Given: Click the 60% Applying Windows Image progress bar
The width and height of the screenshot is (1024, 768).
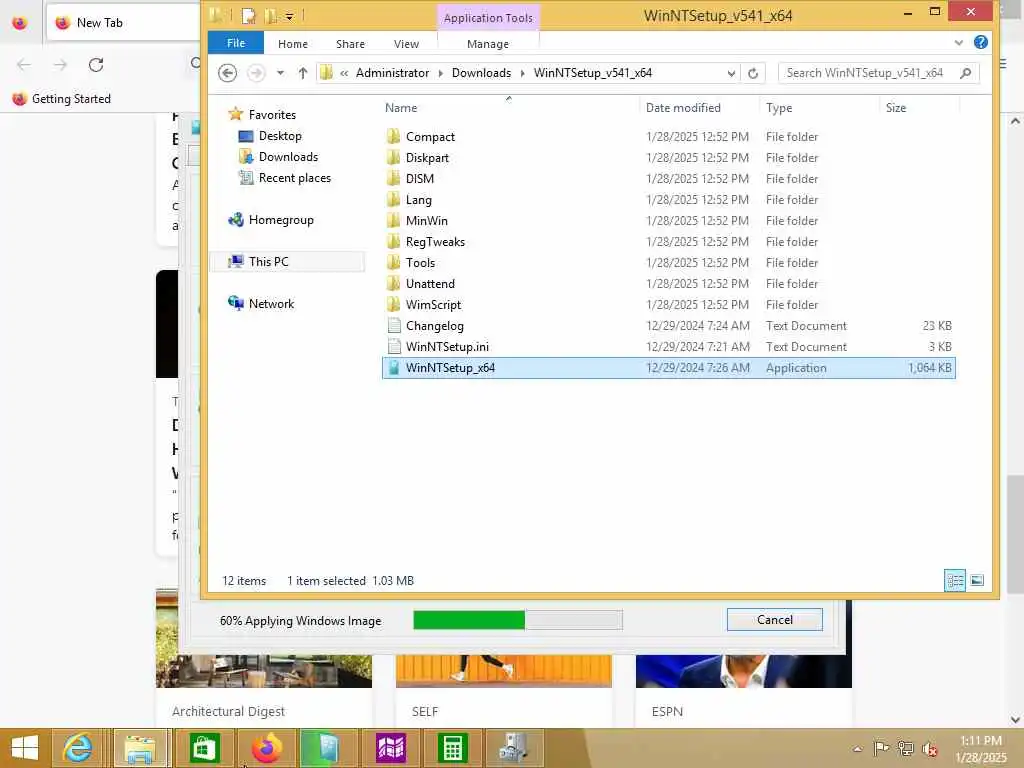Looking at the screenshot, I should point(518,620).
